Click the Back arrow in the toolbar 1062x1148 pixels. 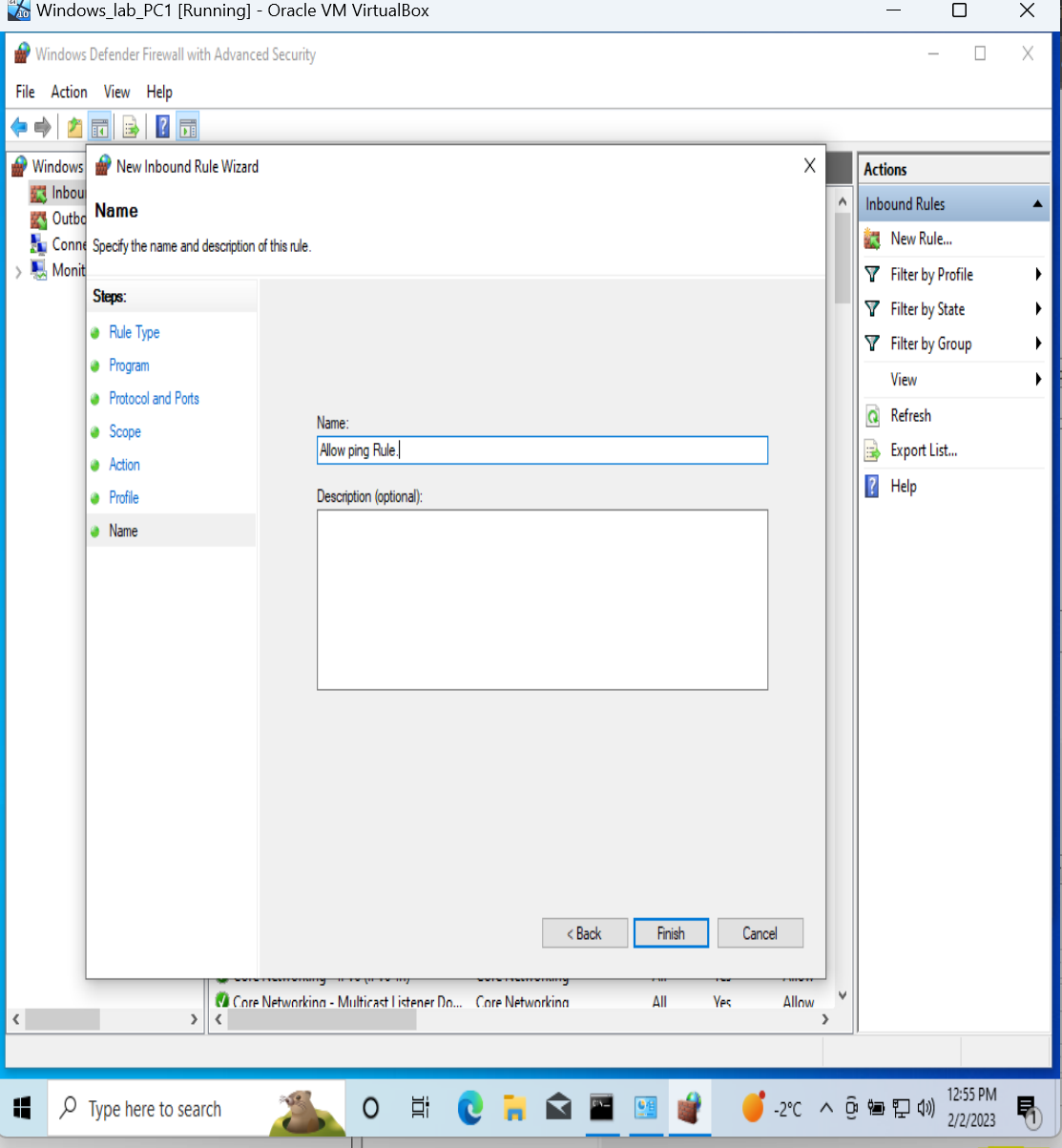(x=19, y=127)
